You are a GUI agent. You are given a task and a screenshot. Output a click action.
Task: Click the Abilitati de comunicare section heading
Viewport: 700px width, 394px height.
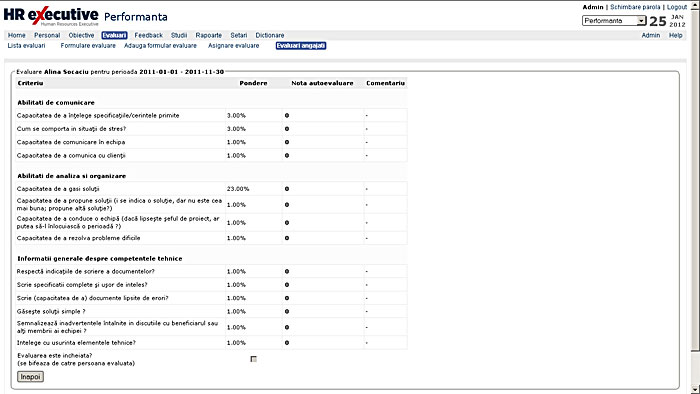point(56,103)
